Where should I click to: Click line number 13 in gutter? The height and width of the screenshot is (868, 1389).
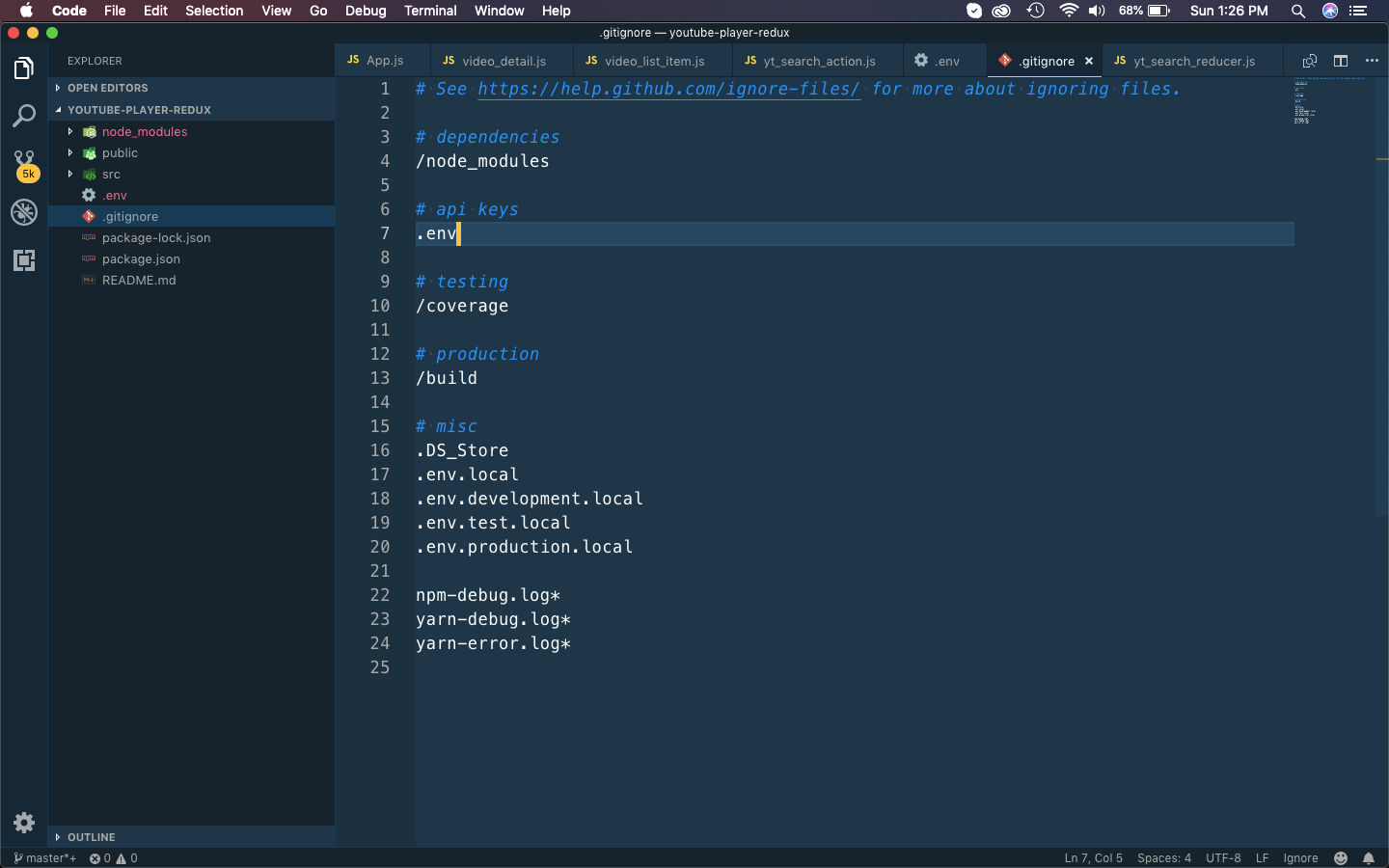coord(380,378)
